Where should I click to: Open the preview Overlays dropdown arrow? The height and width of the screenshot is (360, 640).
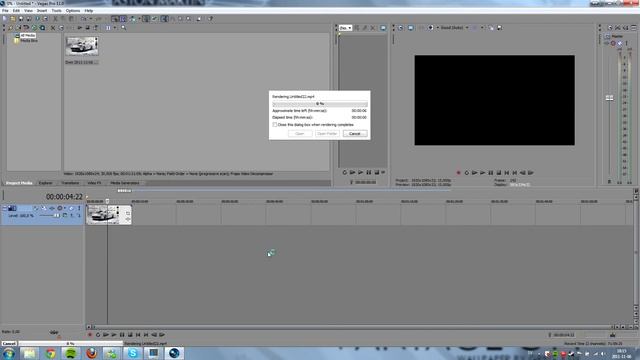tap(482, 28)
